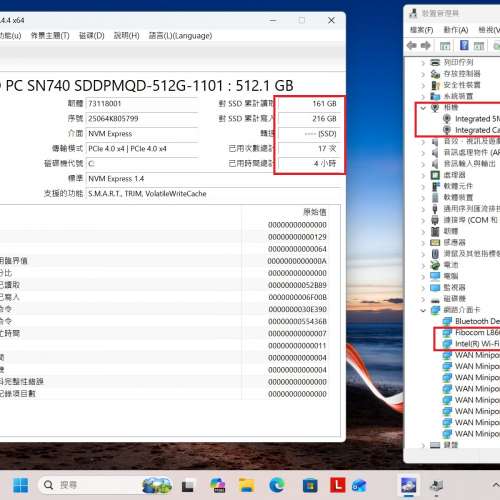The width and height of the screenshot is (500, 500).
Task: Click the forward arrow in Device Manager toolbar
Action: pyautogui.click(x=426, y=45)
